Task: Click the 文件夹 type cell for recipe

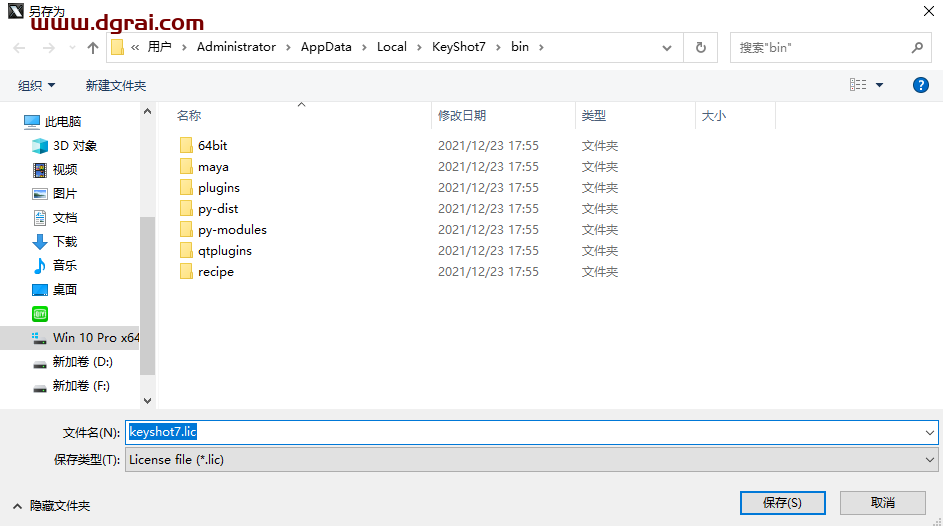Action: pos(600,272)
